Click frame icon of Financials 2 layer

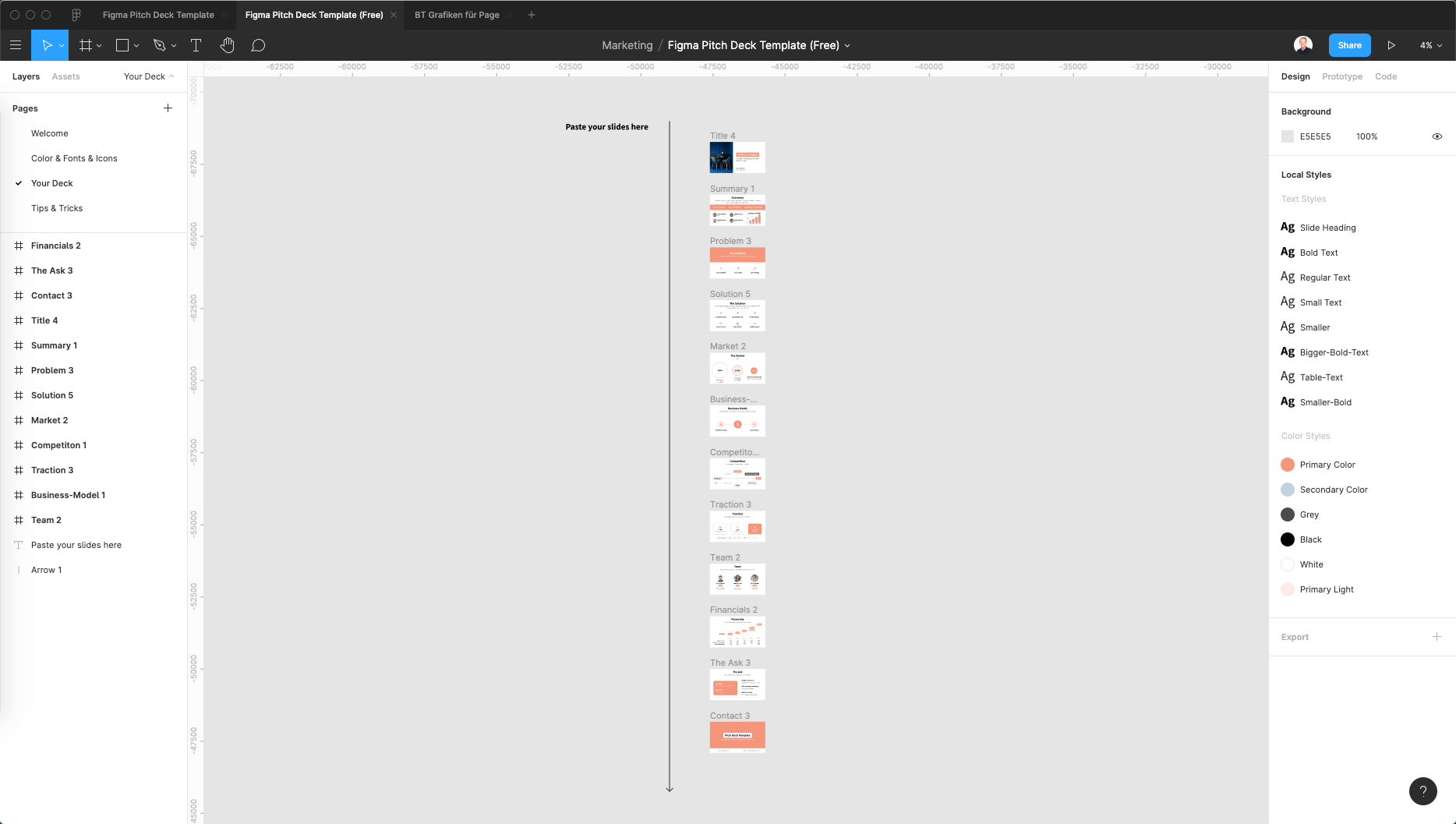click(x=19, y=246)
